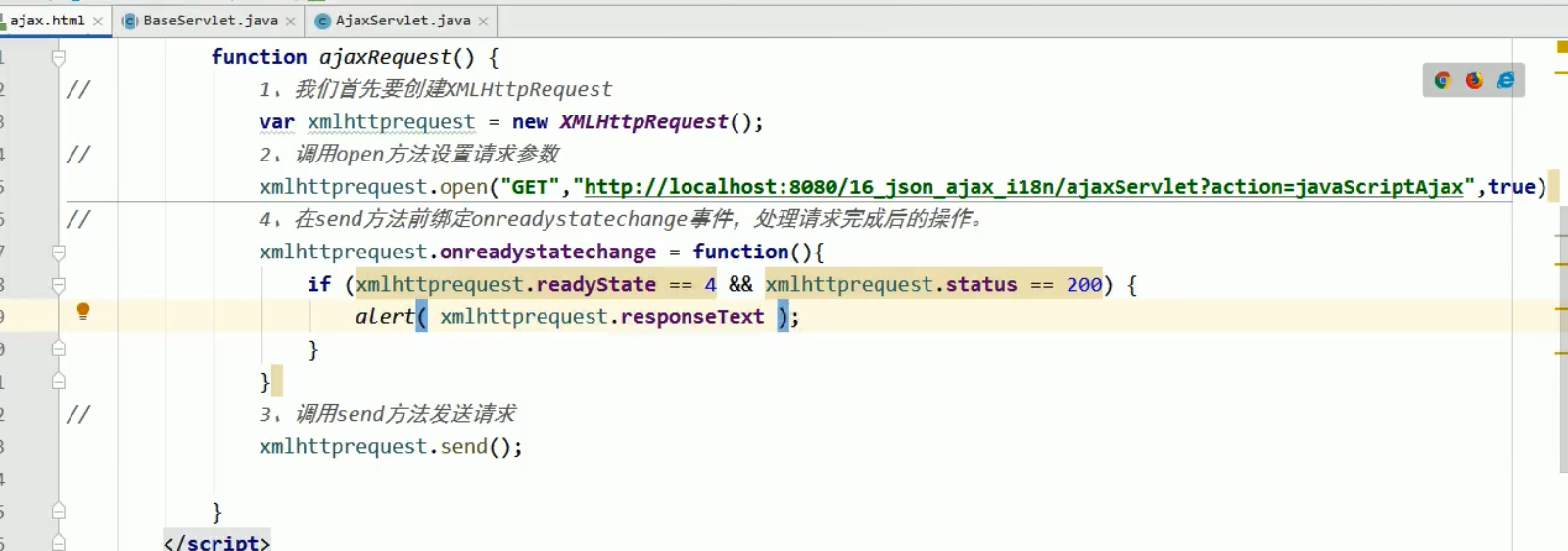1568x551 pixels.
Task: Open page in Internet Explorer icon
Action: [x=1505, y=80]
